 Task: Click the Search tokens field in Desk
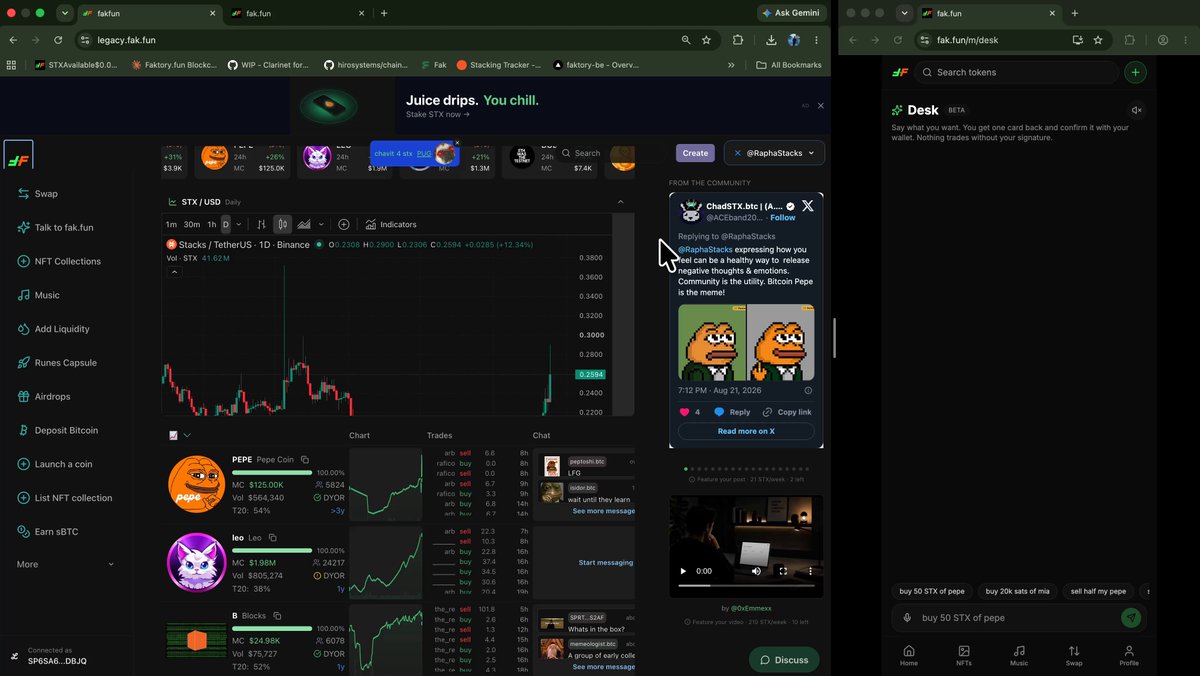pos(1016,72)
